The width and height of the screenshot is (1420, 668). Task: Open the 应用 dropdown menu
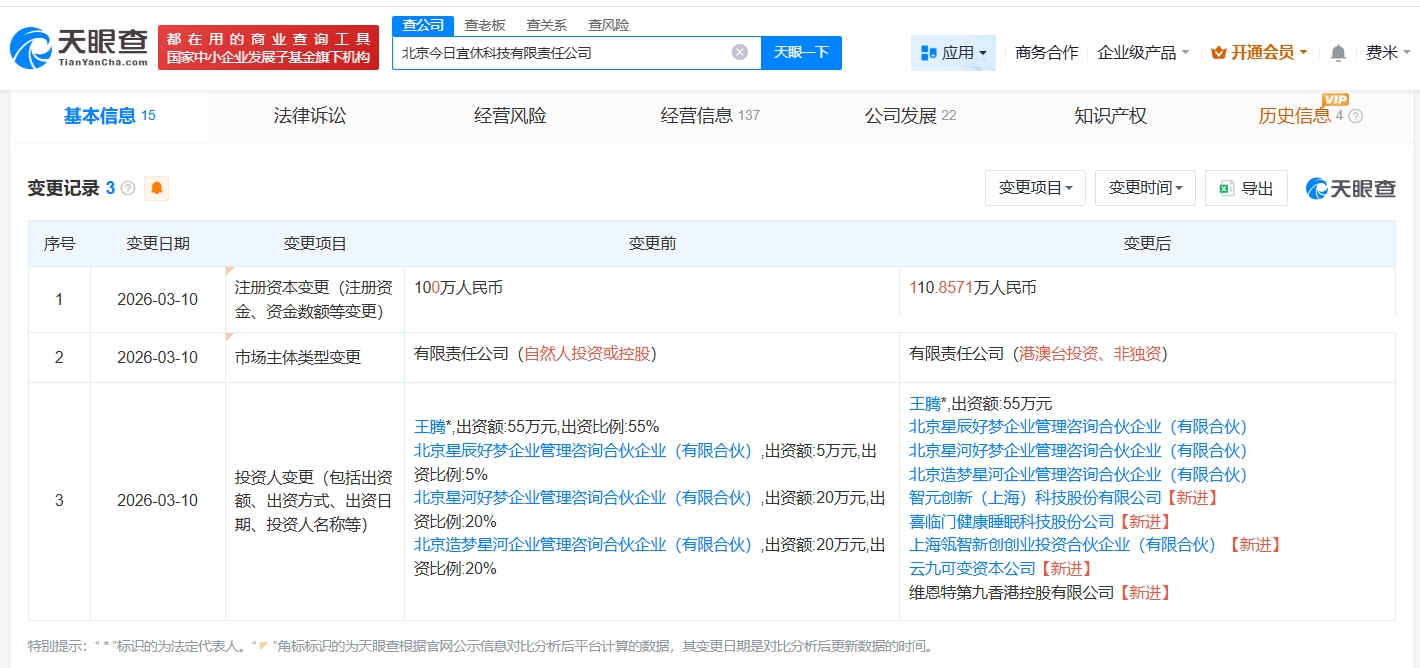click(x=953, y=53)
